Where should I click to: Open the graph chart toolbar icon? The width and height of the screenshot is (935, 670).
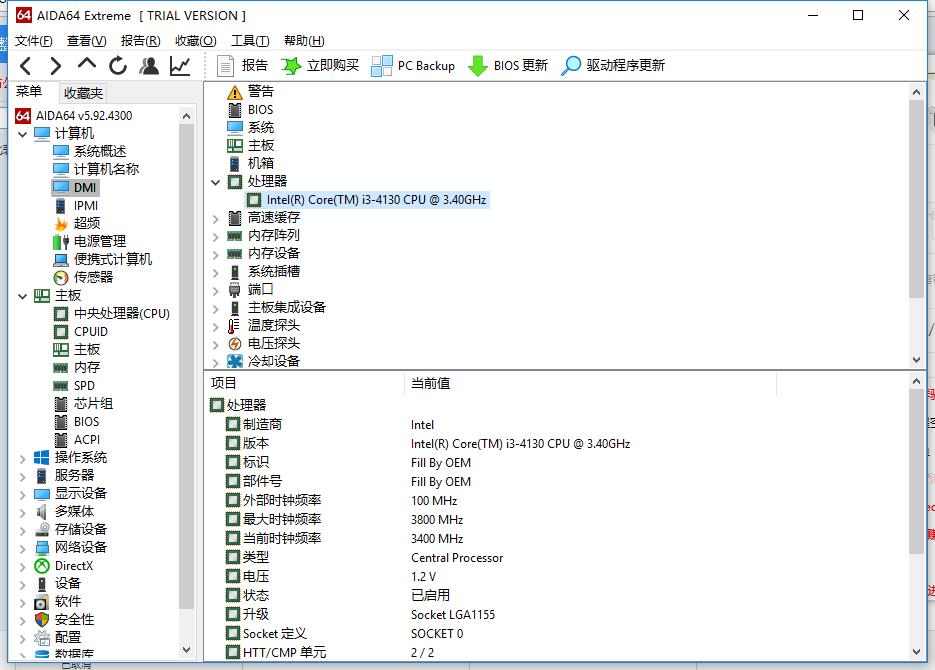click(x=180, y=66)
